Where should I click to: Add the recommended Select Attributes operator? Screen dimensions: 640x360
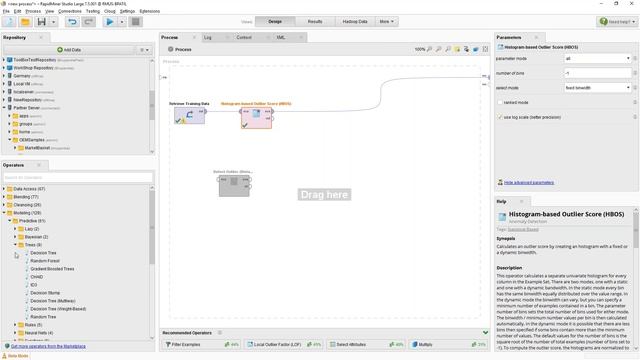367,344
